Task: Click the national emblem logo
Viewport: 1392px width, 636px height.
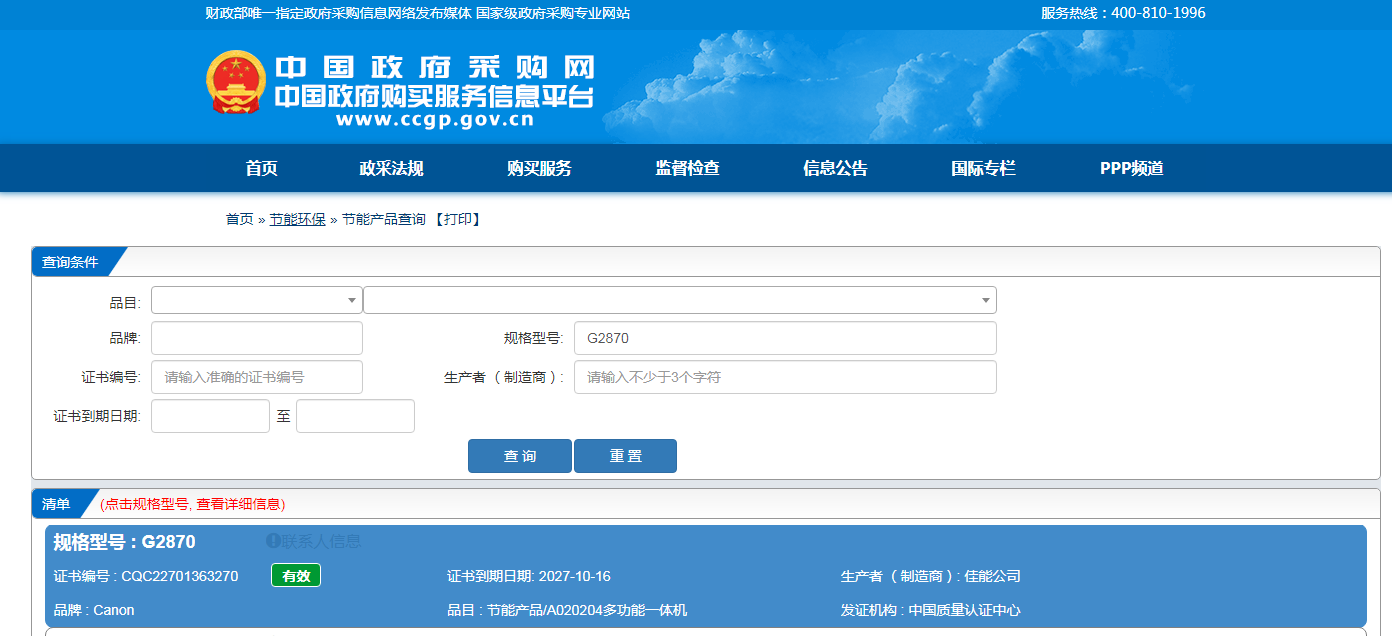Action: tap(236, 82)
